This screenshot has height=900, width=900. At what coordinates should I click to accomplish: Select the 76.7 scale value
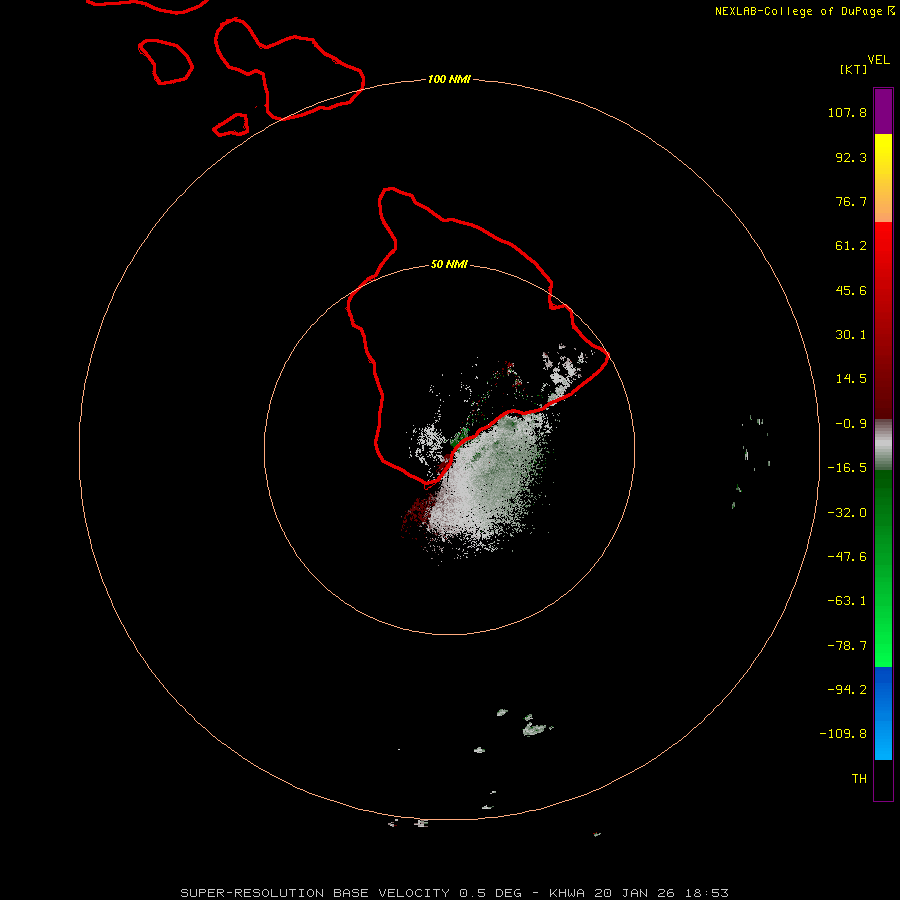(x=851, y=201)
